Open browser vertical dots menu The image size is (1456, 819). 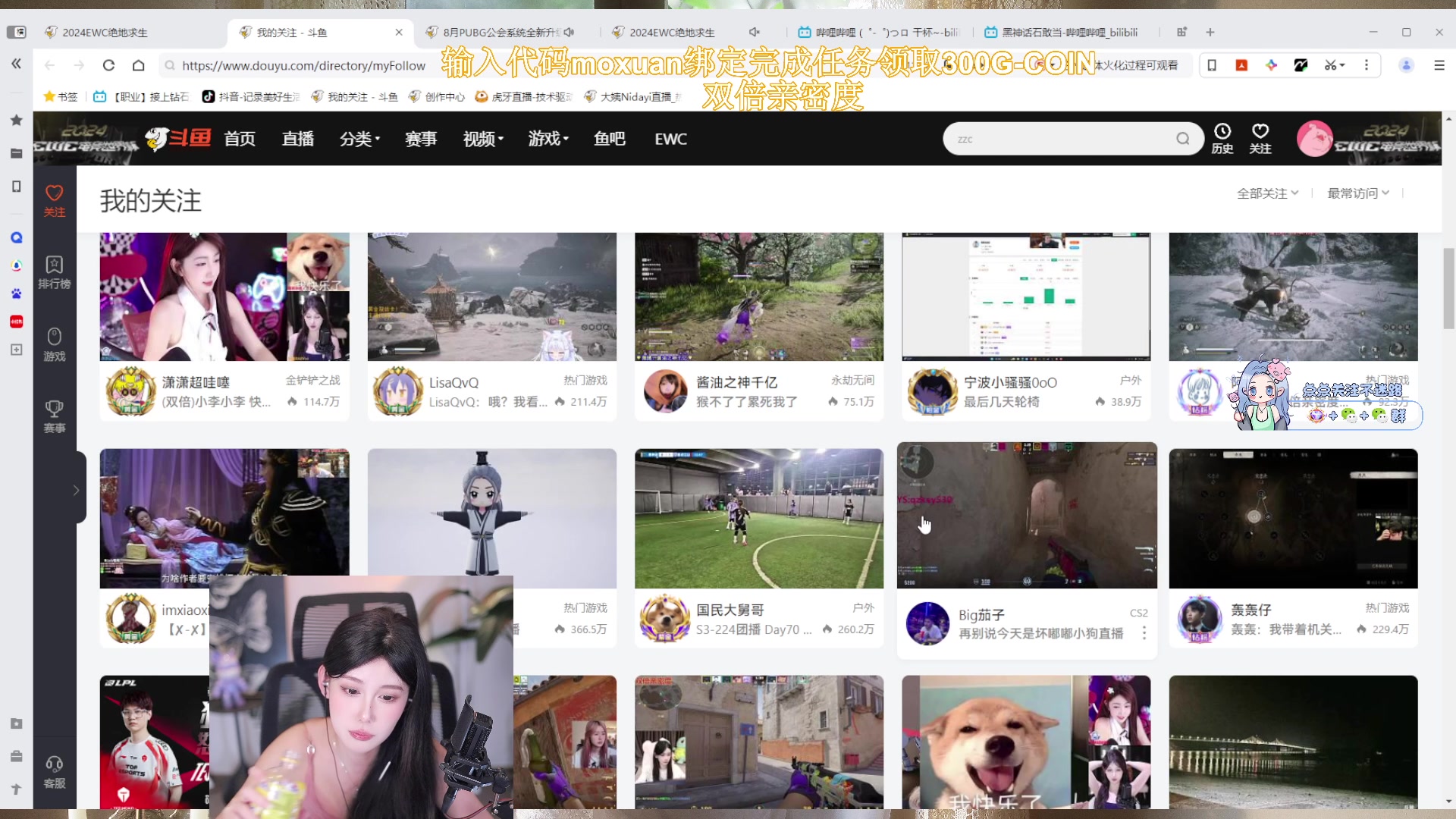tap(1367, 65)
